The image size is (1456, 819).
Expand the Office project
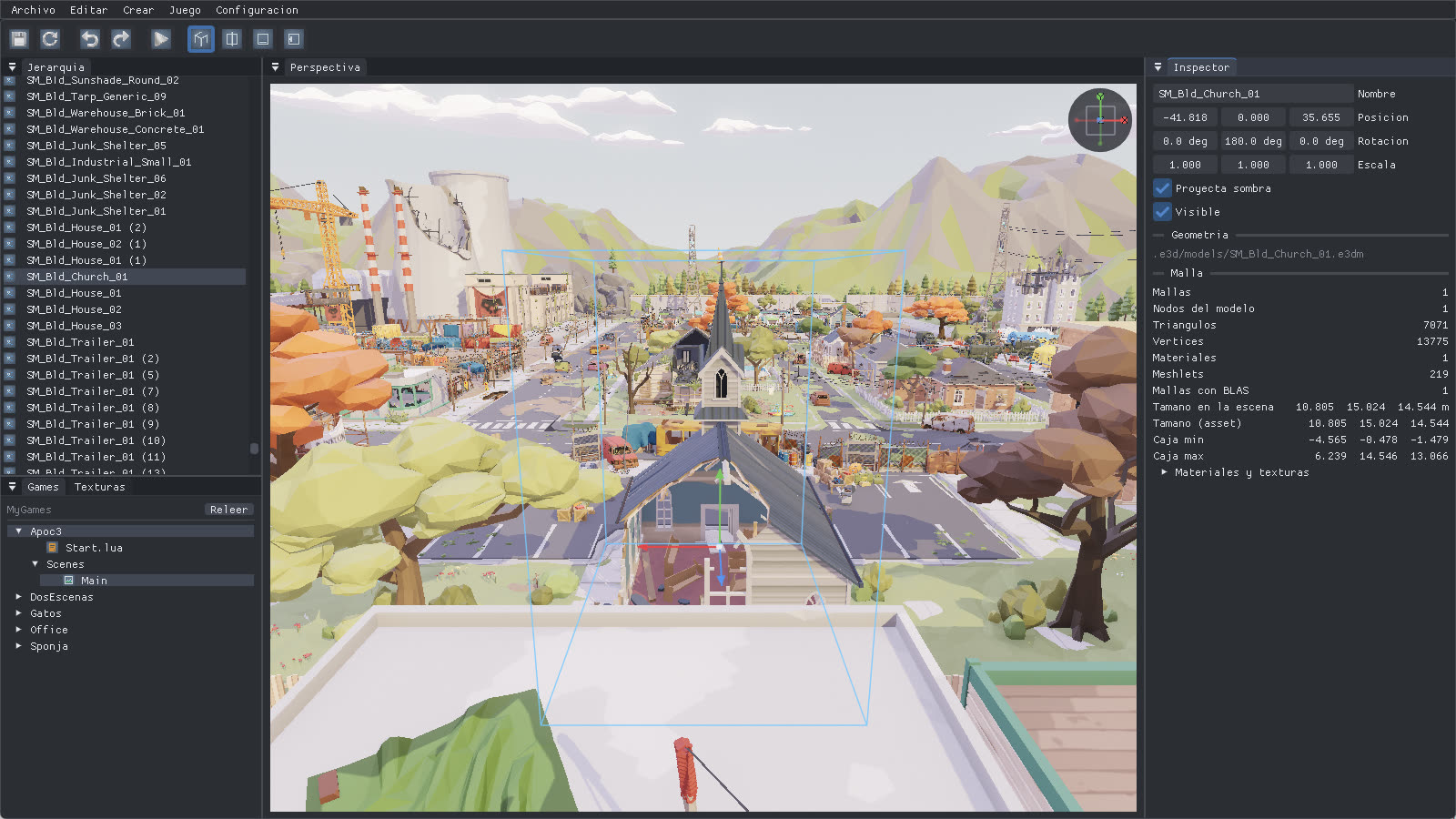[18, 630]
